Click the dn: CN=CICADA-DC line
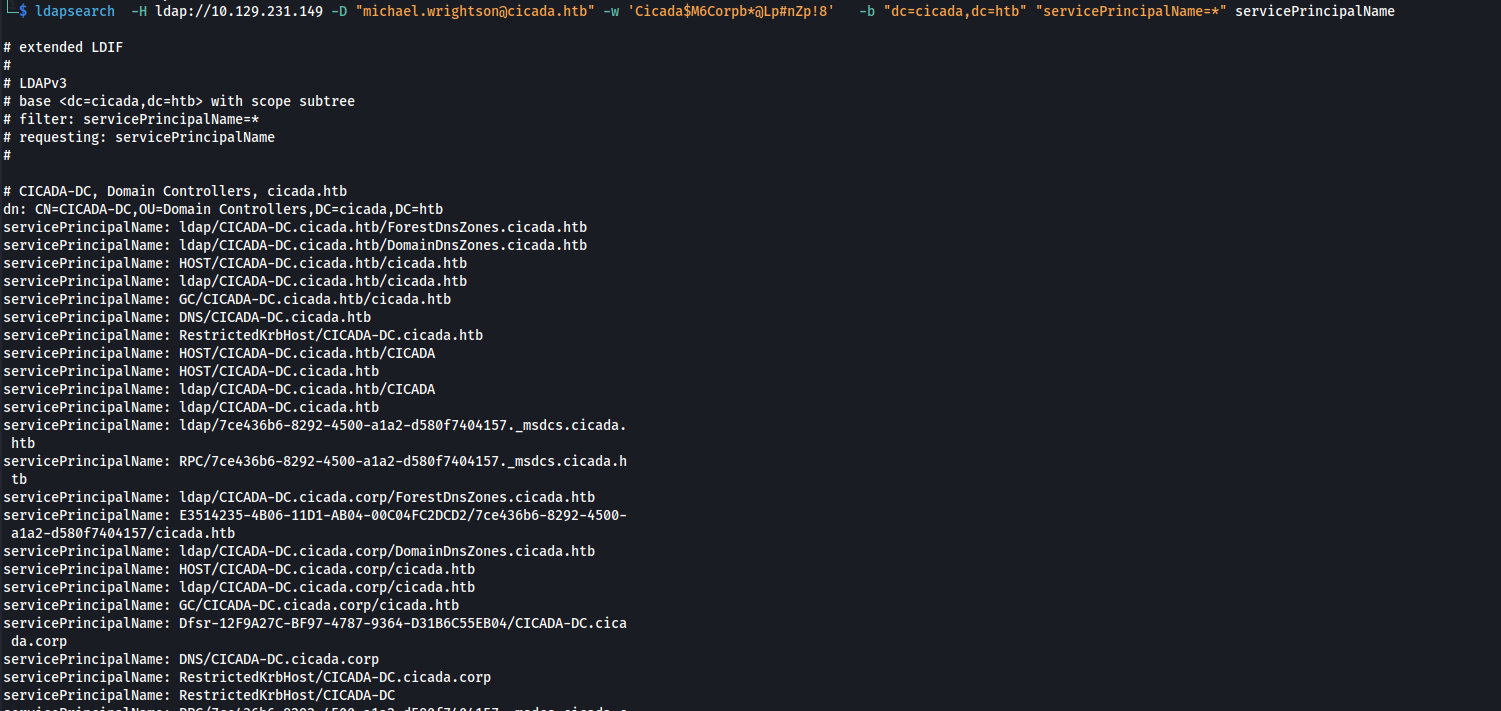 point(223,209)
